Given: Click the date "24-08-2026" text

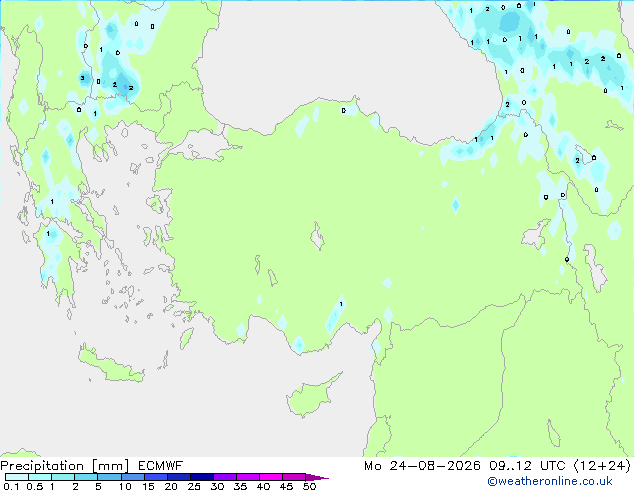Looking at the screenshot, I should point(435,466).
